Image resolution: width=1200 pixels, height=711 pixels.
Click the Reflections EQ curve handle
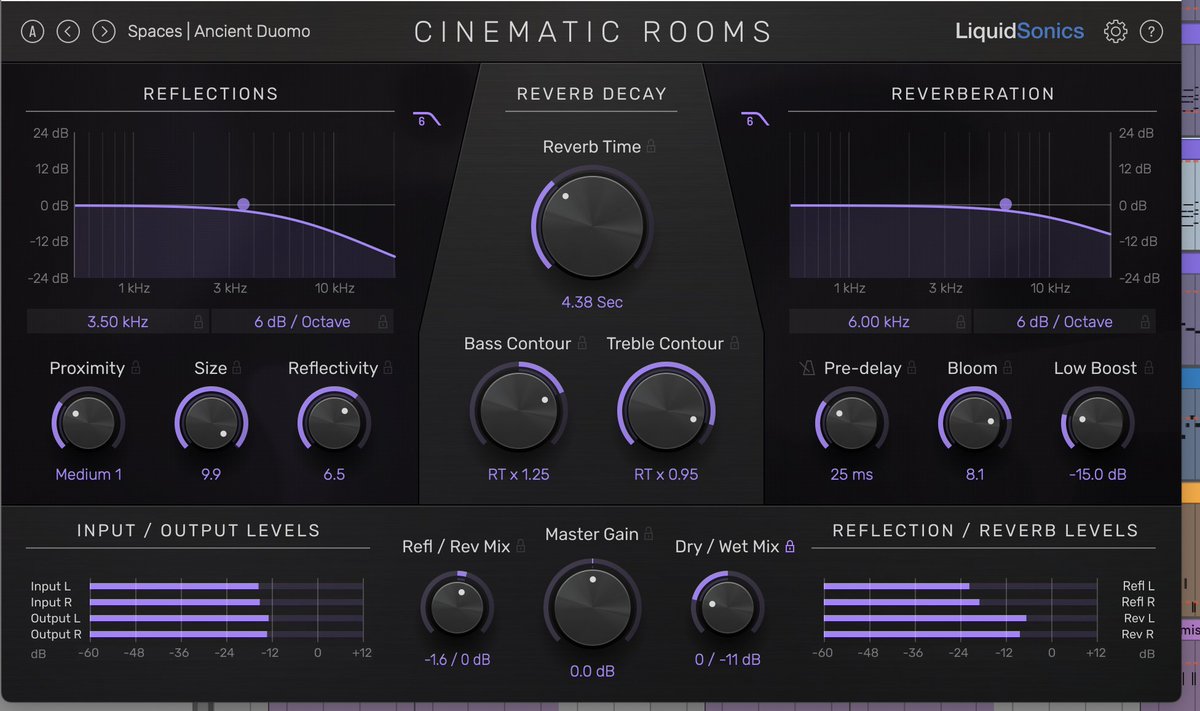point(243,204)
